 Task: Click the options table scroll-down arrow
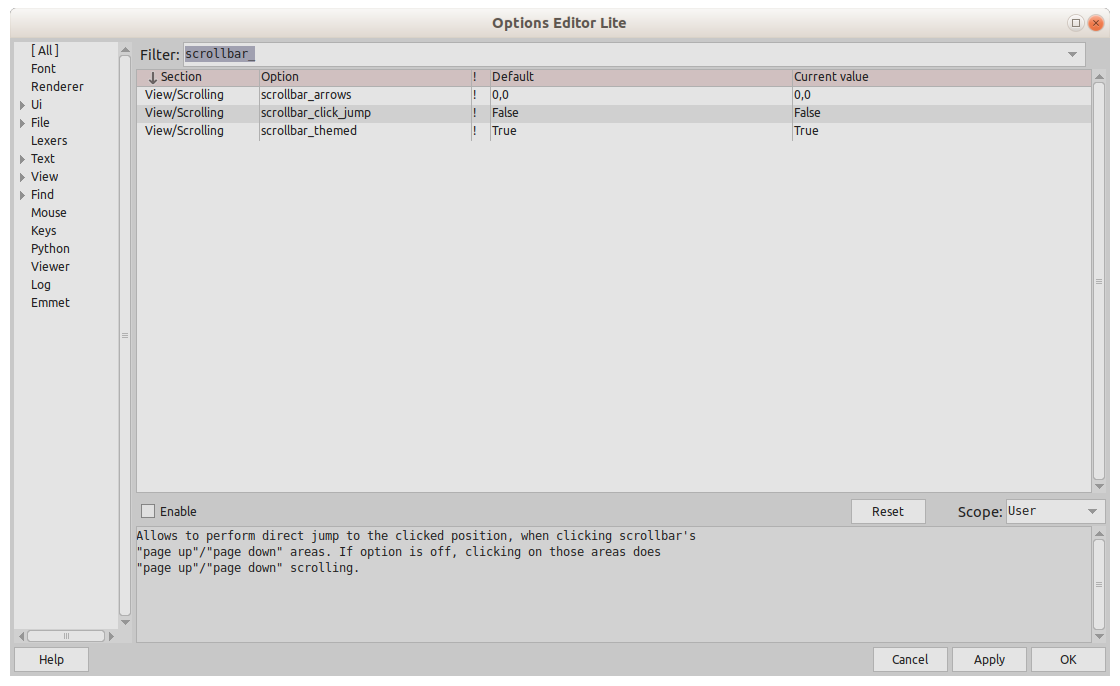(x=1099, y=487)
